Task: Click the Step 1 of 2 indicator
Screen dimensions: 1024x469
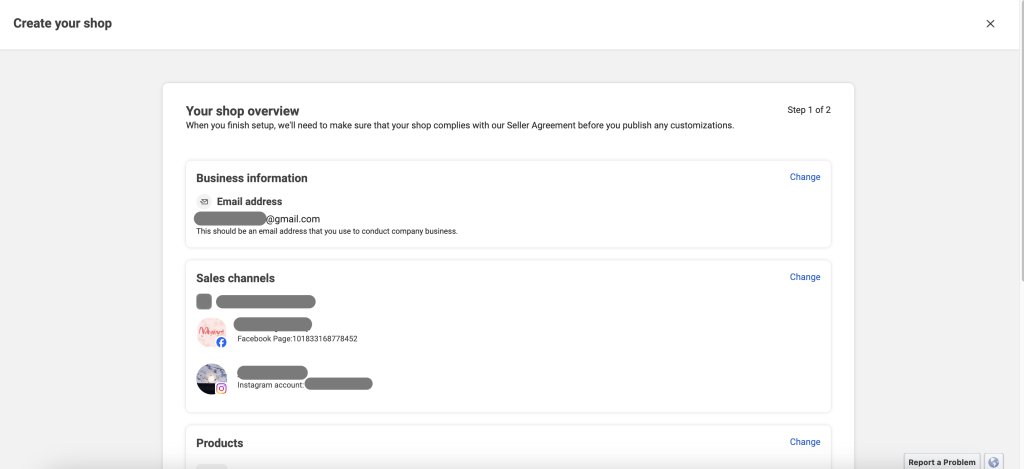Action: click(x=808, y=110)
